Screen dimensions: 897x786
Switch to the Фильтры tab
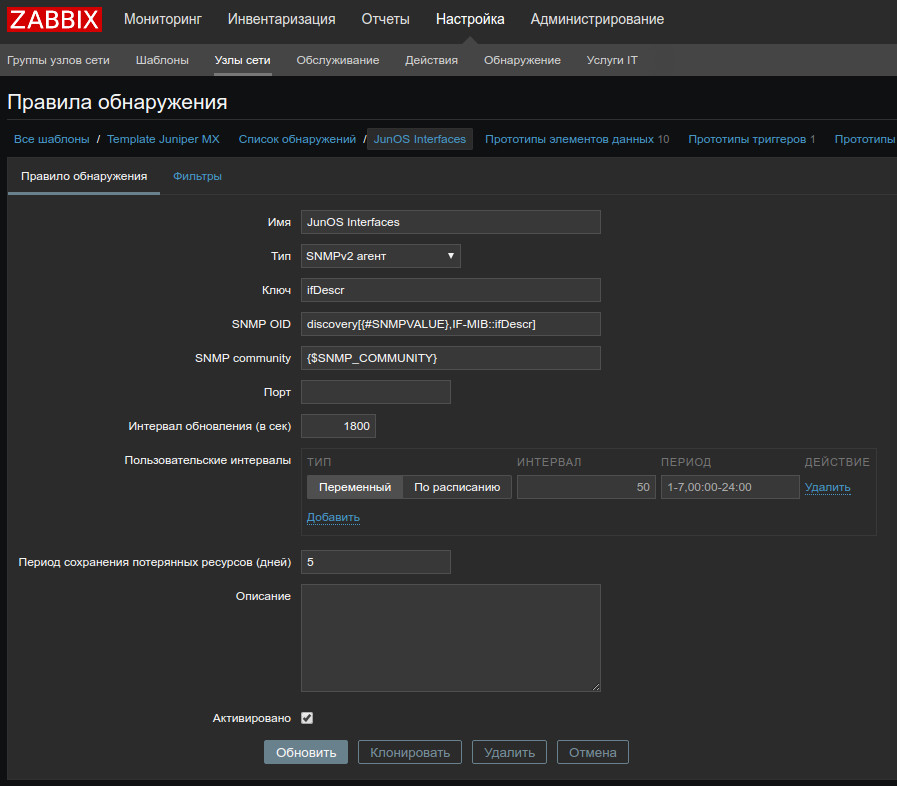[x=197, y=176]
